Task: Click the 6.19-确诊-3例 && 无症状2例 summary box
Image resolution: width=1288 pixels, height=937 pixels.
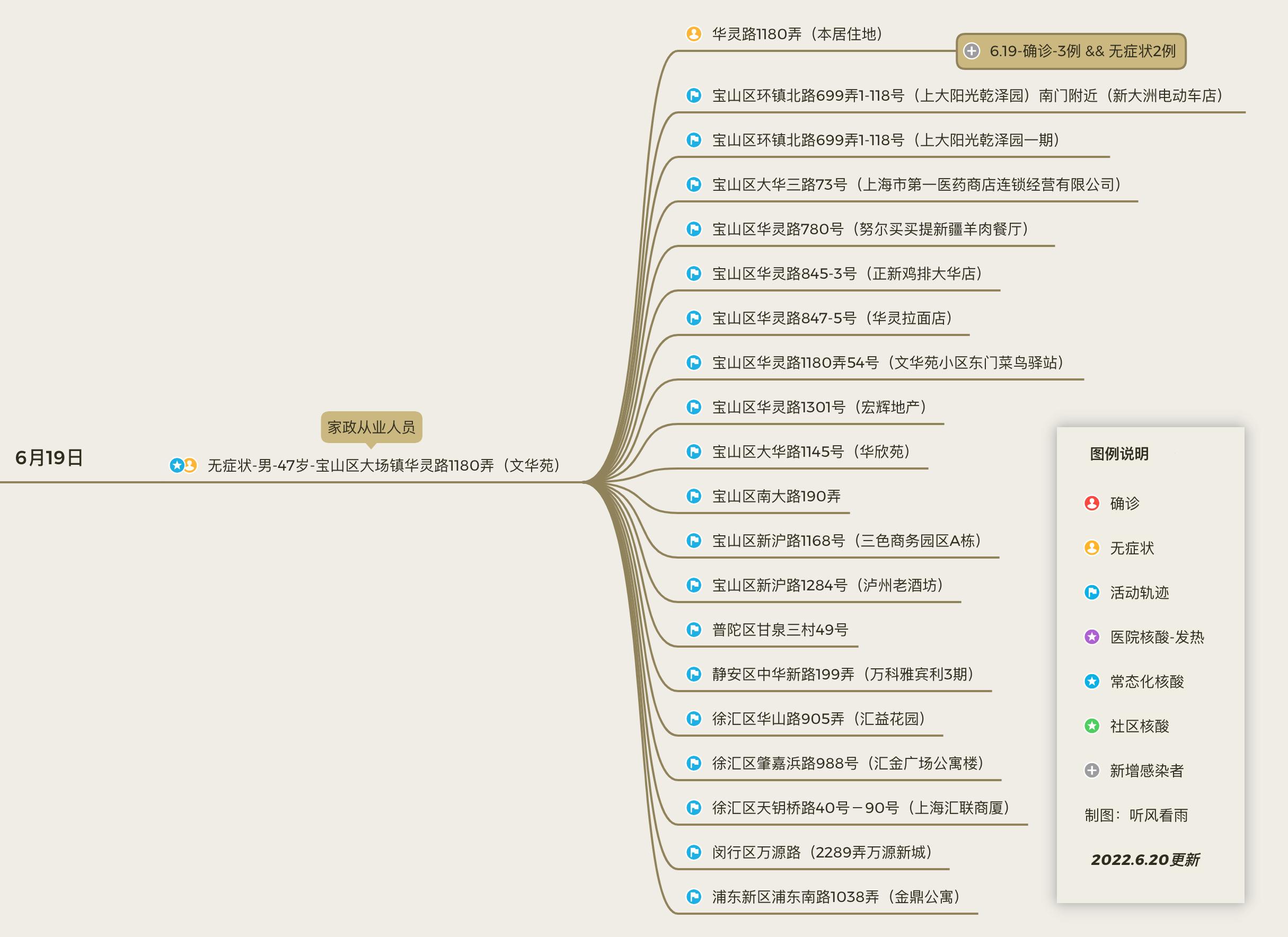Action: 1082,51
